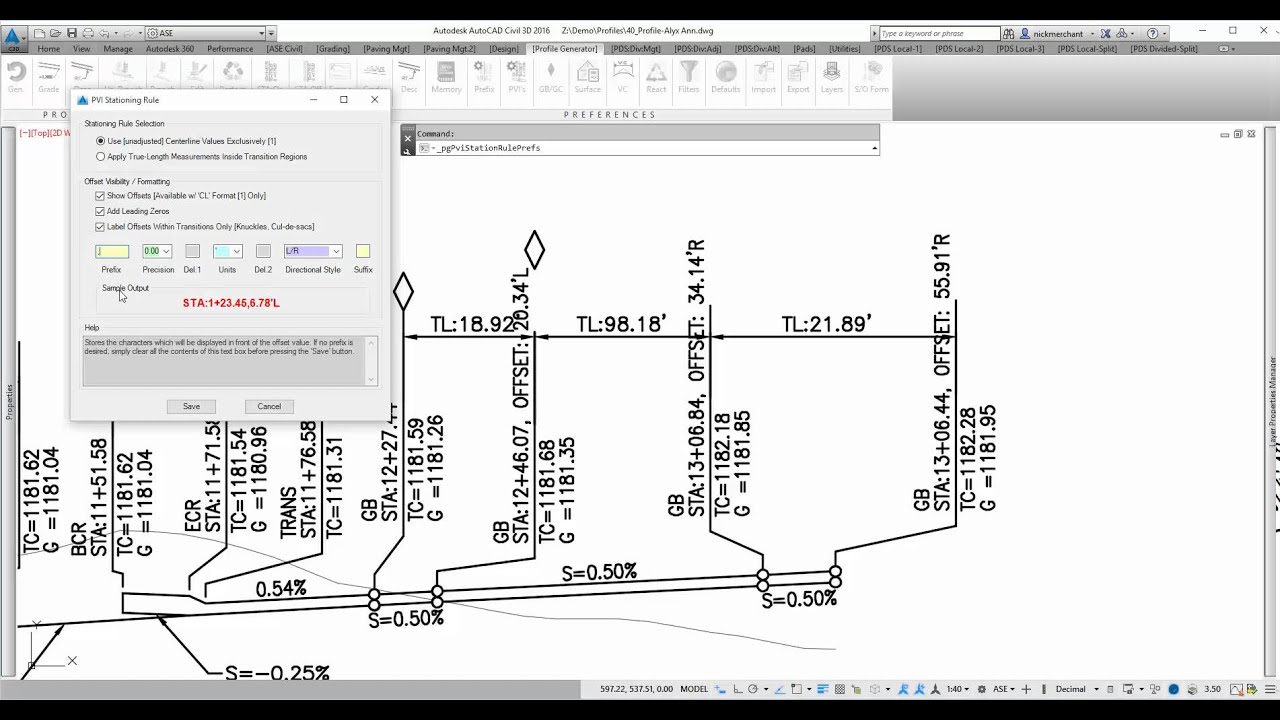
Task: Open the [Profile Generator] ribbon tab
Action: 565,48
